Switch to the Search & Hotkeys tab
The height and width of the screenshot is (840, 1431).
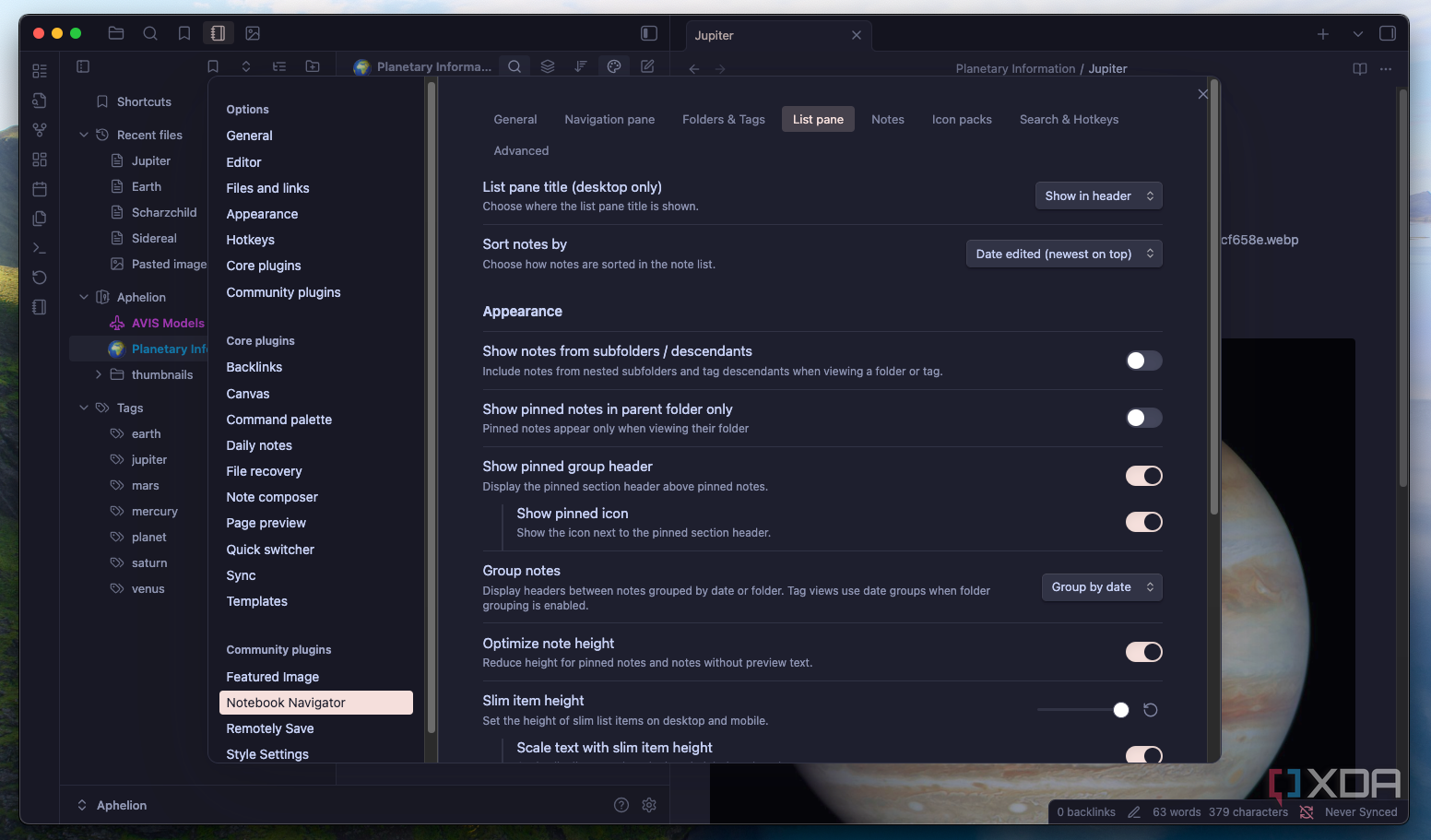pos(1069,119)
